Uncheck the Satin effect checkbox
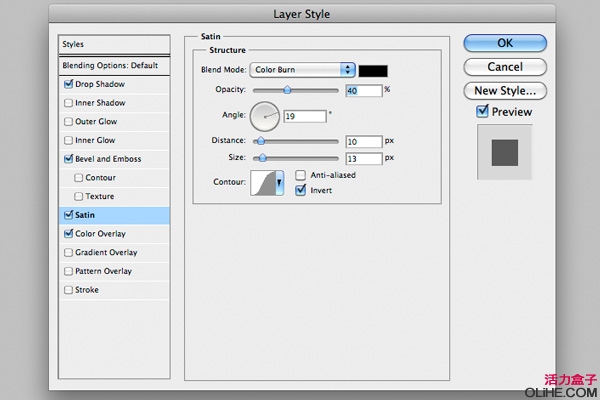 (x=68, y=215)
